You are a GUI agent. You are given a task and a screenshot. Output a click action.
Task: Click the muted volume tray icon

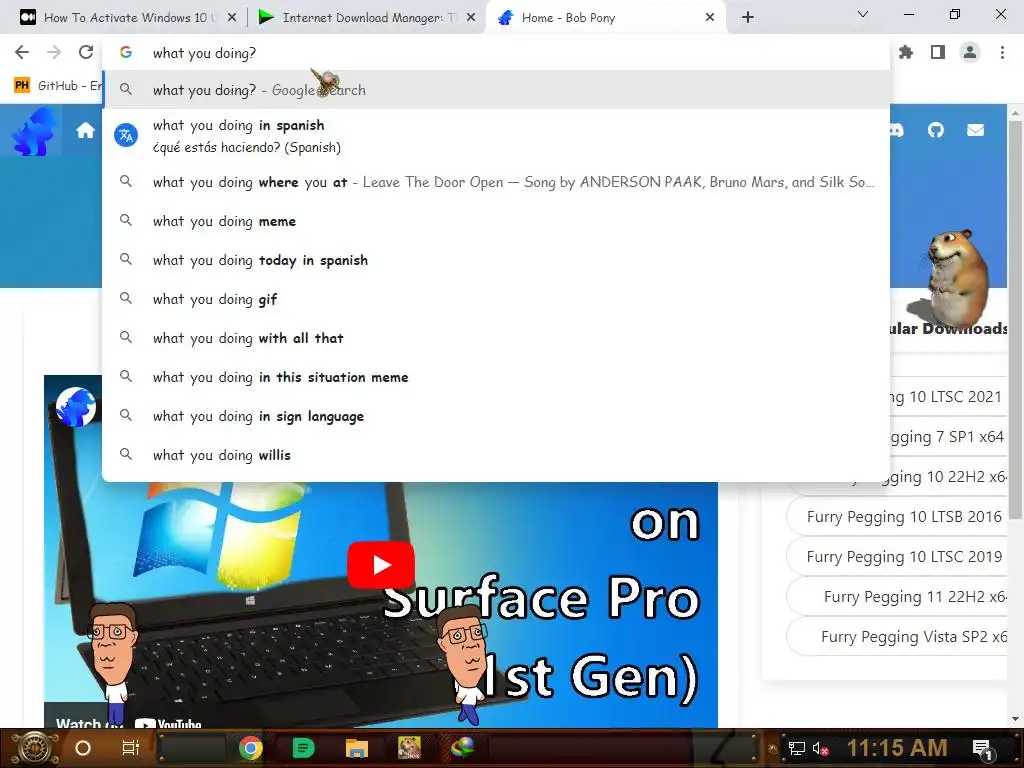[x=820, y=748]
